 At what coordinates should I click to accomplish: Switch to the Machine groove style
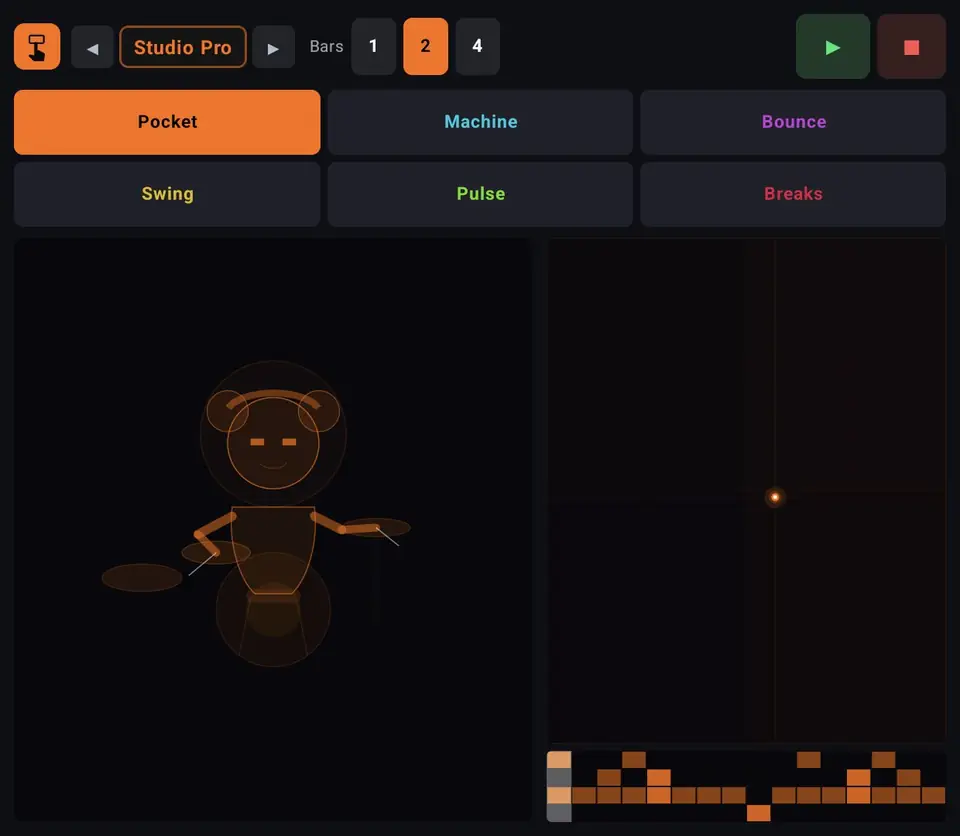click(481, 122)
